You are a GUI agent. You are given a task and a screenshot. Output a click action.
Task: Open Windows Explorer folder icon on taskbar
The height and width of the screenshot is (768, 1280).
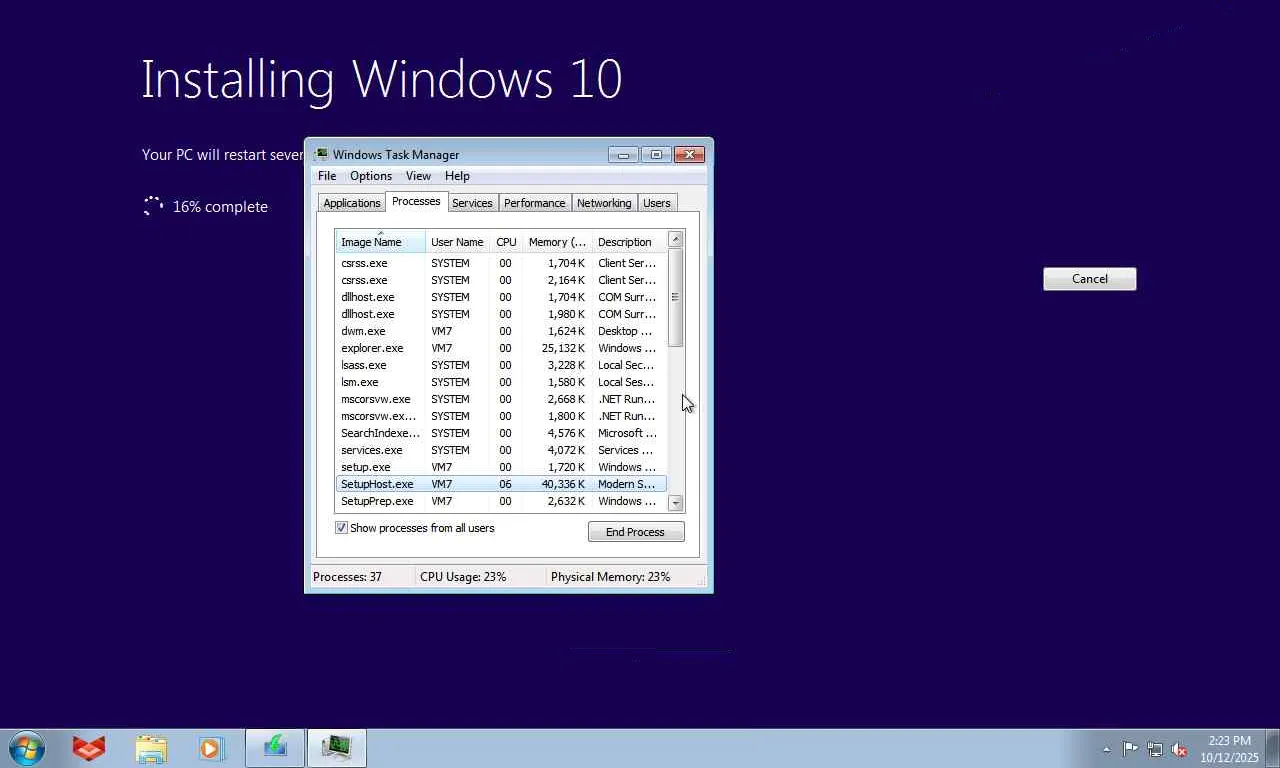pos(151,748)
